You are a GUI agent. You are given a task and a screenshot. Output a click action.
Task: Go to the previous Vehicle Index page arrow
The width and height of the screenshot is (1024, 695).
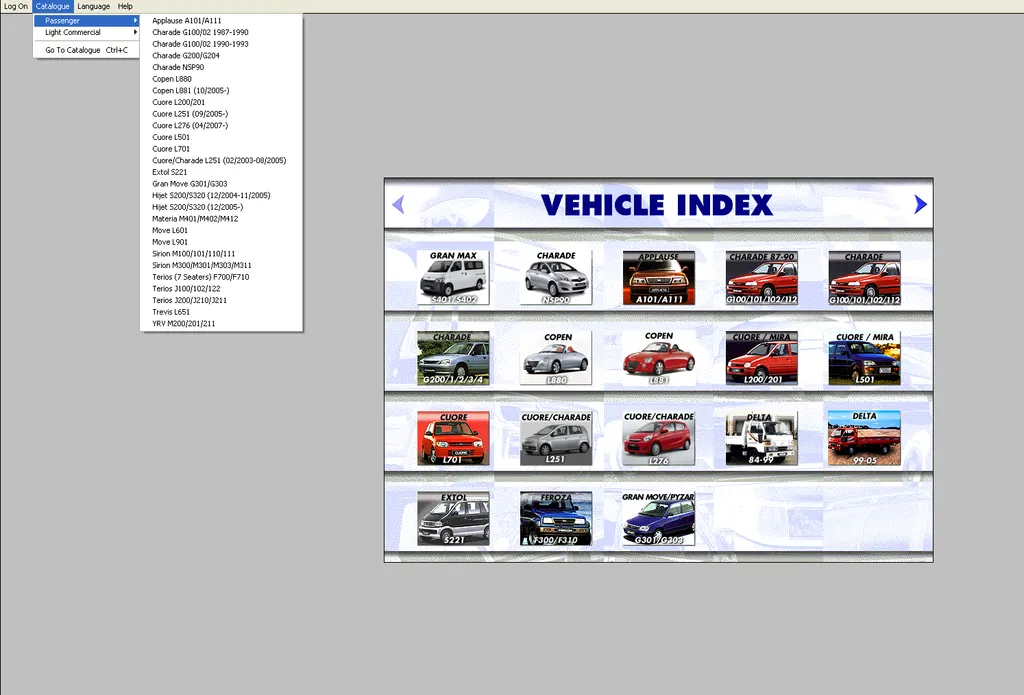click(x=398, y=204)
